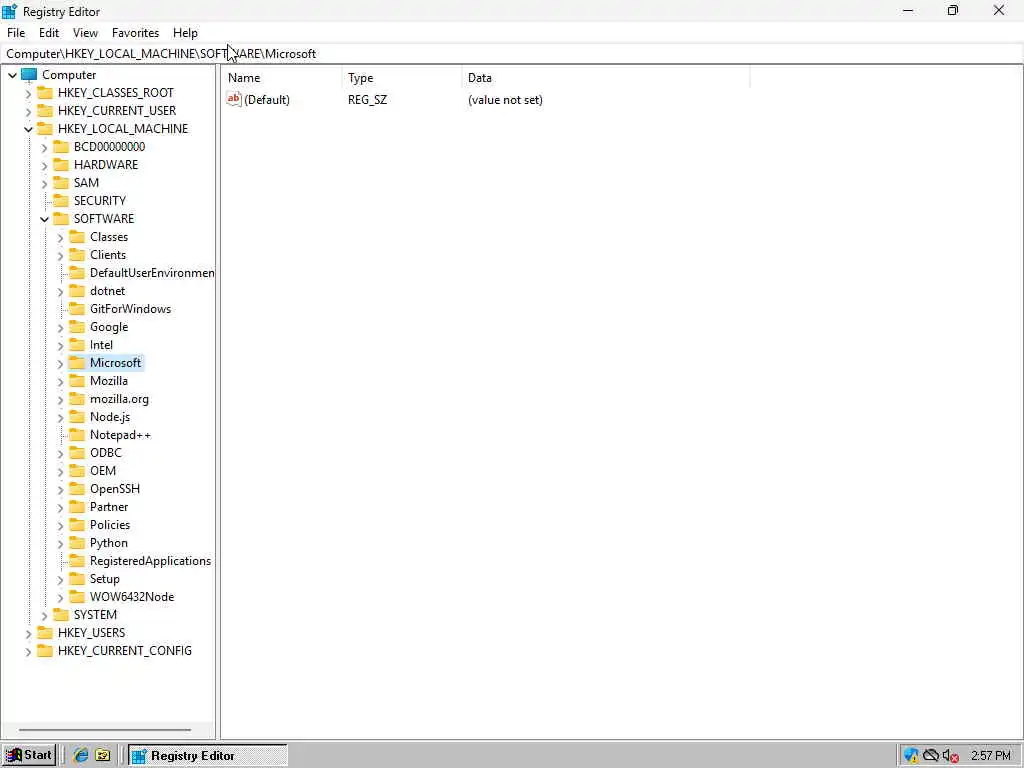Viewport: 1024px width, 768px height.
Task: Click the REG_SZ type cell
Action: (x=368, y=100)
